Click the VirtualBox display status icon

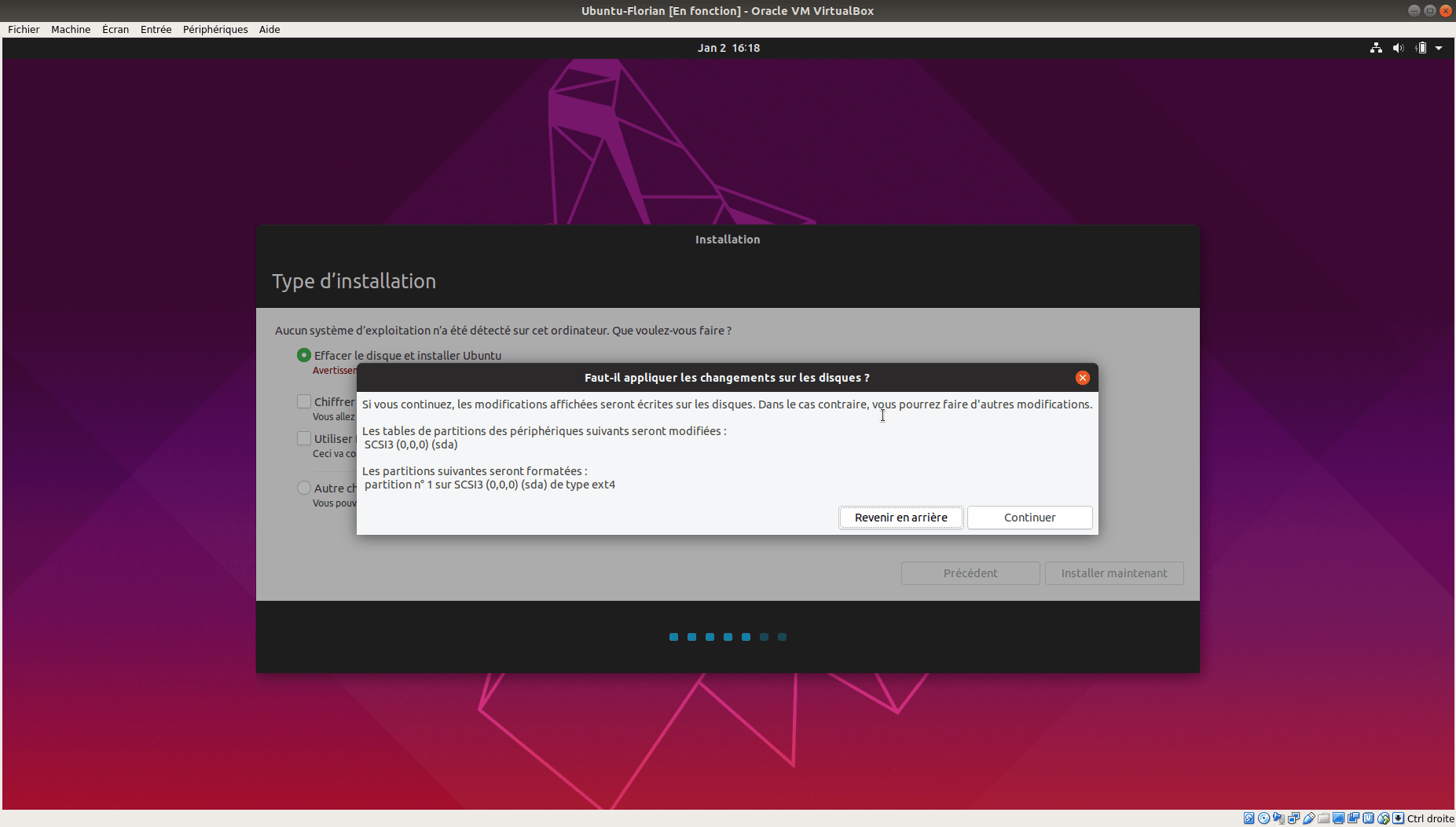tap(1339, 818)
